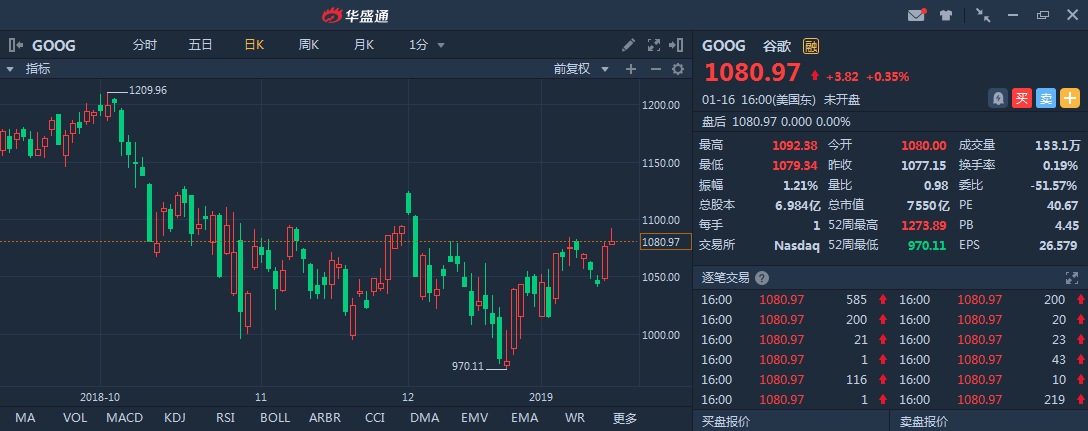Expand the 逐笔交易 tick trades panel
The width and height of the screenshot is (1088, 431).
pos(1071,278)
